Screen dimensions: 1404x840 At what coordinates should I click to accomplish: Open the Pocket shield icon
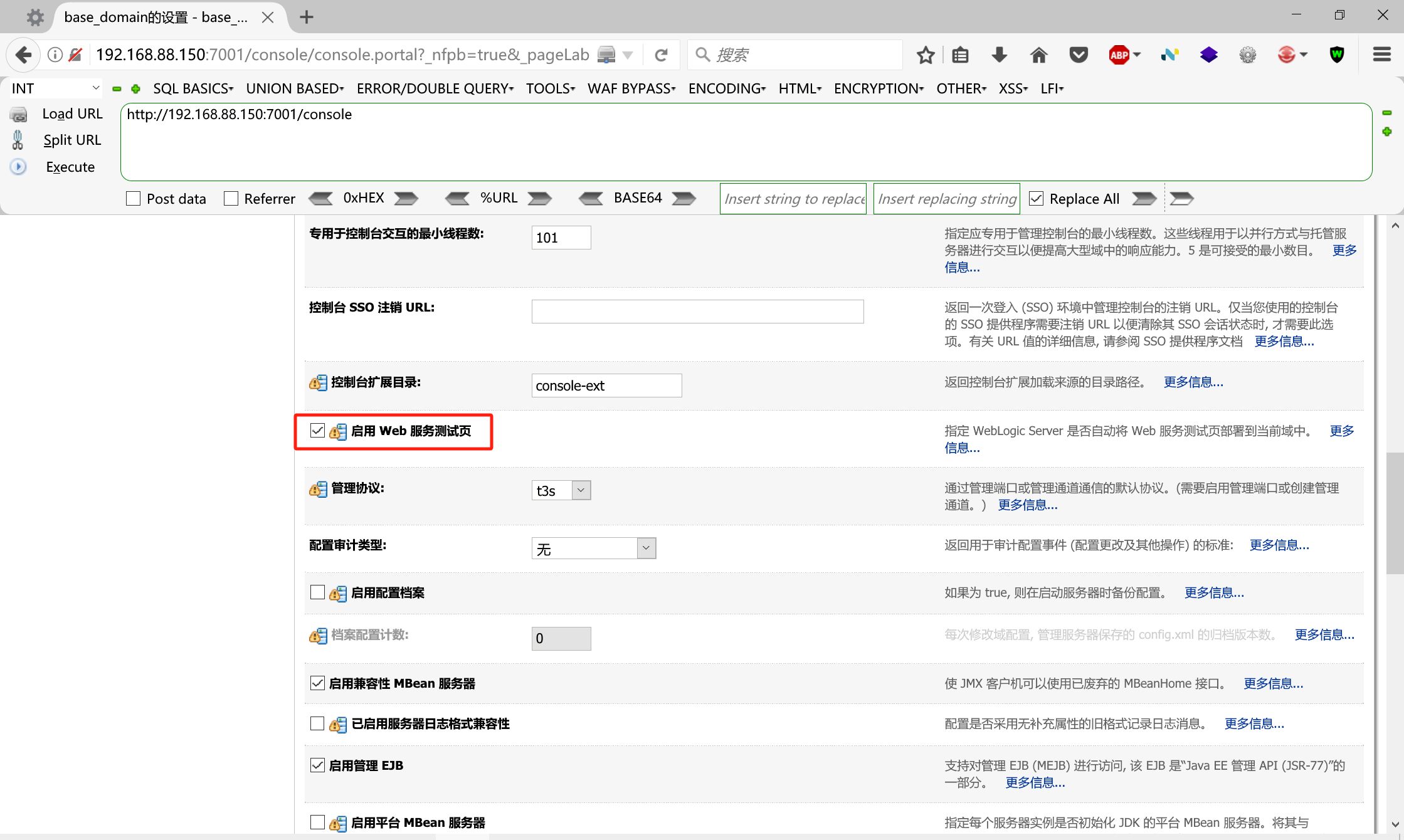(1079, 55)
